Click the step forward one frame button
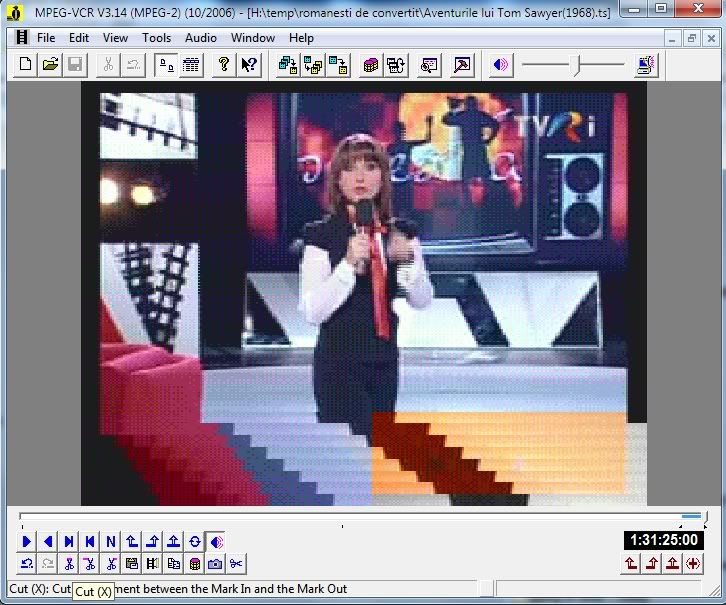The image size is (726, 605). [69, 541]
